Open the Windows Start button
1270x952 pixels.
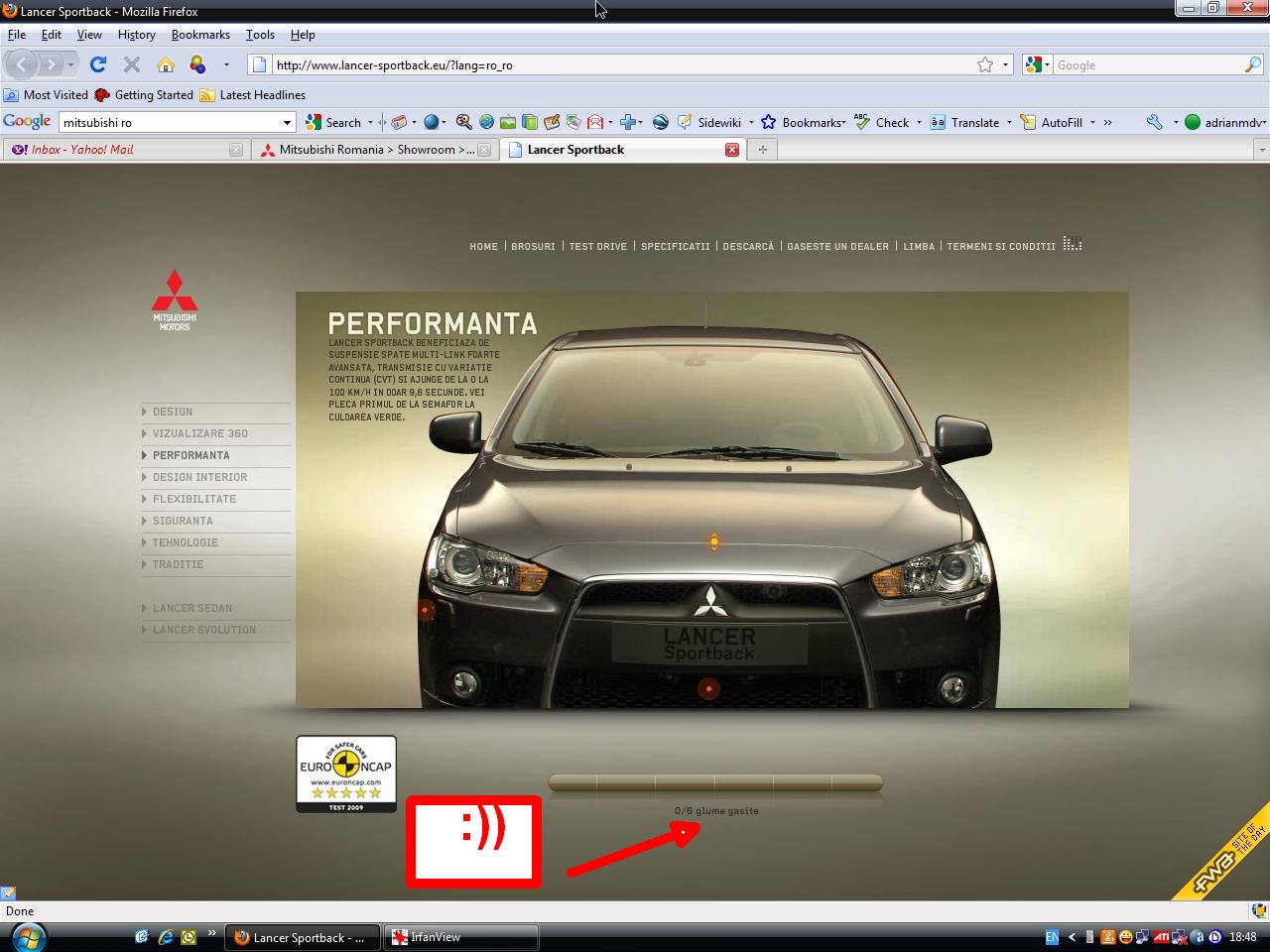coord(27,937)
